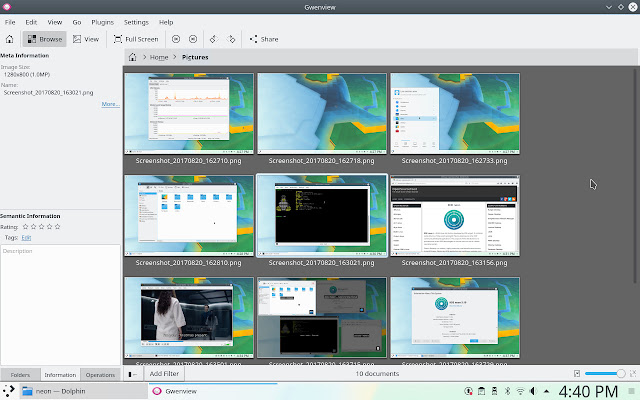Screen dimensions: 640x400
Task: Expand the chevron before Home breadcrumb
Action: click(144, 57)
